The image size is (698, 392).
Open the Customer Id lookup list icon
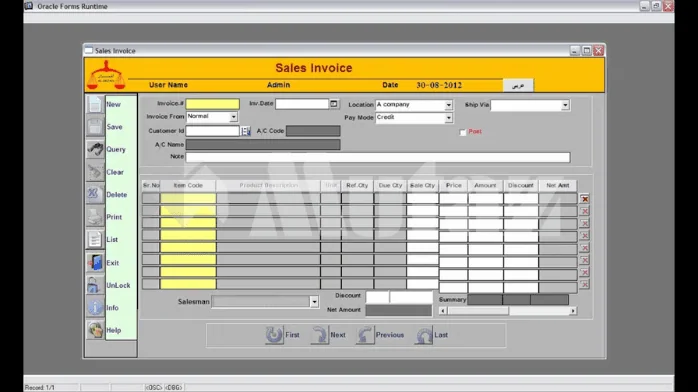coord(246,131)
